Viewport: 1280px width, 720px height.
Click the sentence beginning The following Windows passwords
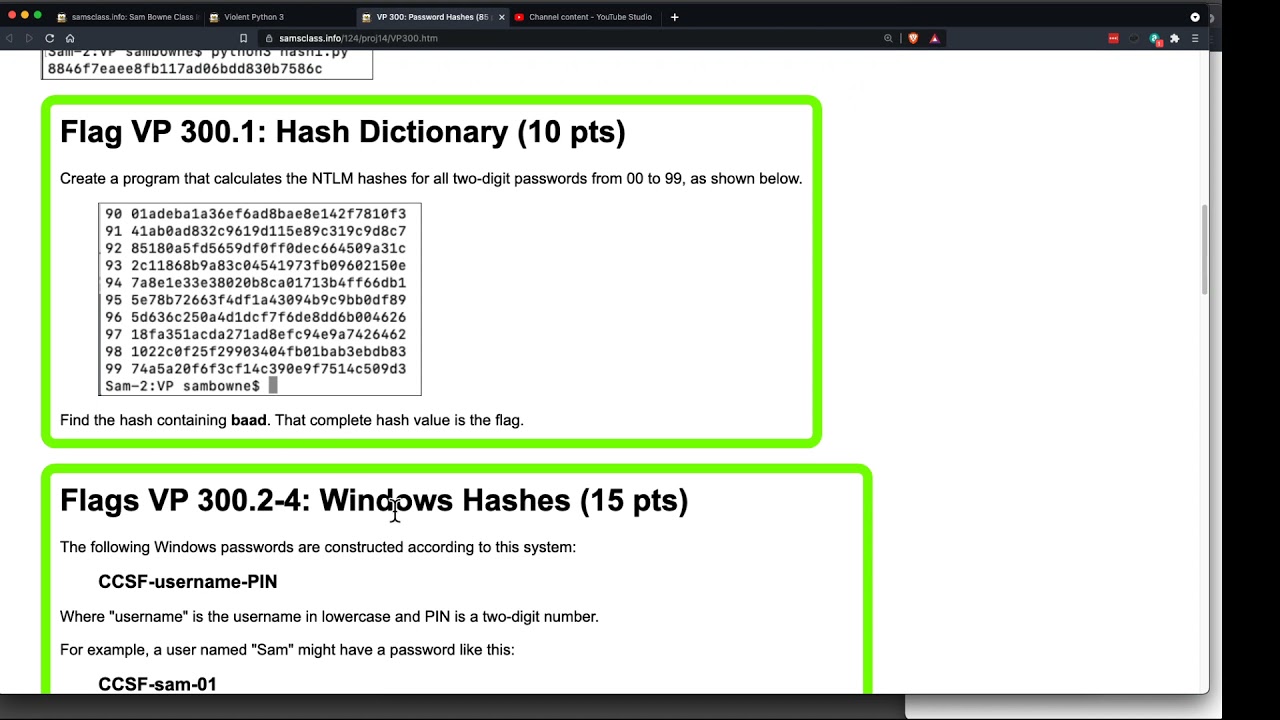point(318,547)
